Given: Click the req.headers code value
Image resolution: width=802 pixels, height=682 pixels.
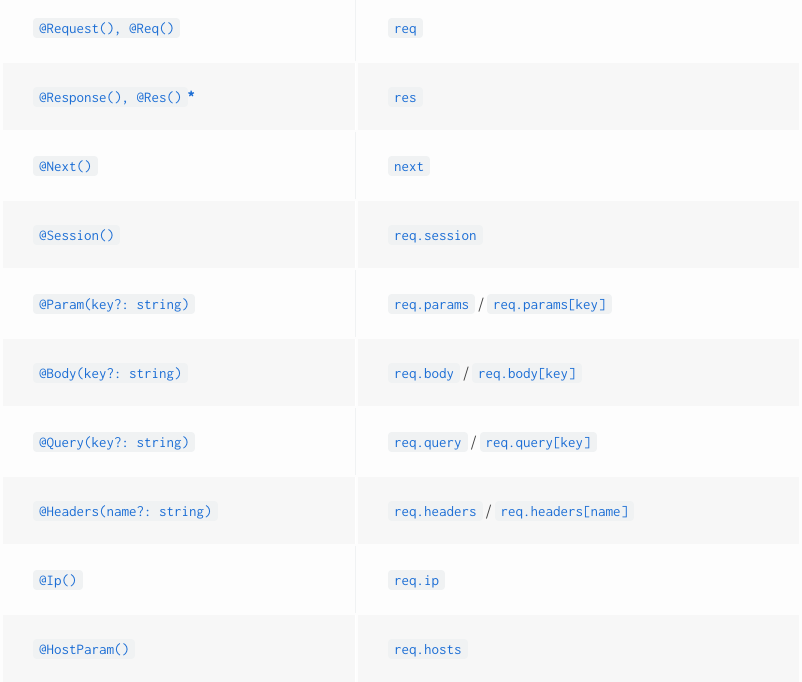Looking at the screenshot, I should [x=435, y=511].
